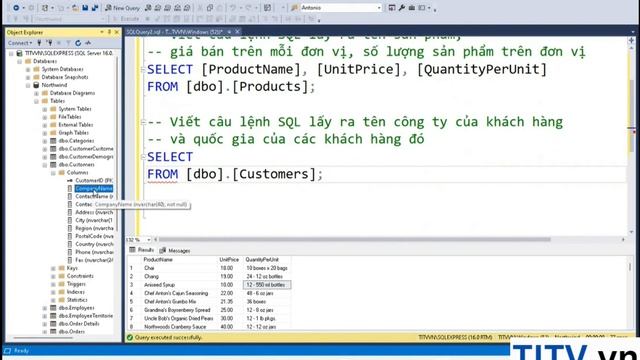Screen dimensions: 640x360
Task: Collapse the Columns folder under dbo.Customers
Action: (53, 173)
